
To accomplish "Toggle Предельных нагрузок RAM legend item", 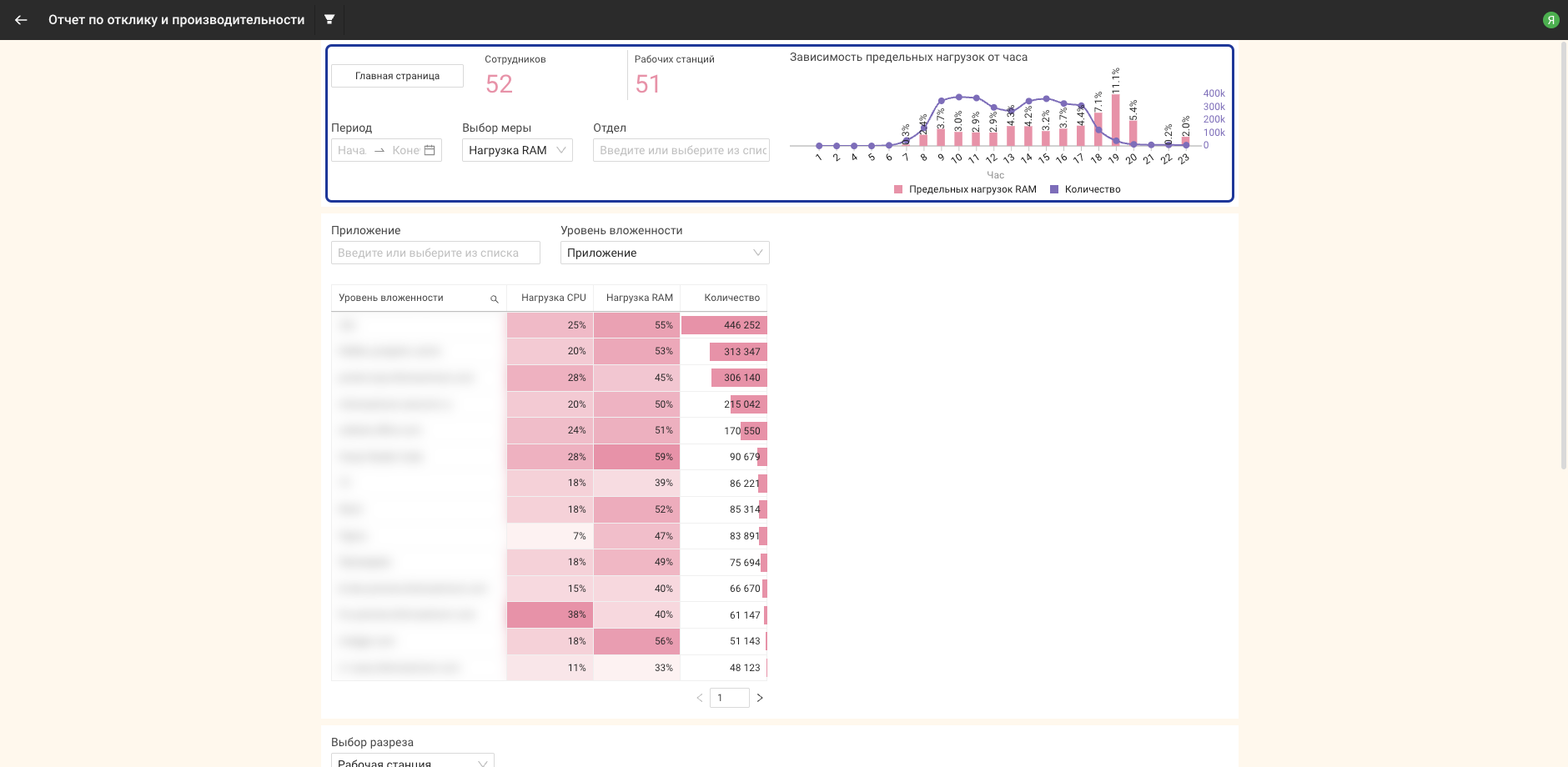I will coord(965,189).
